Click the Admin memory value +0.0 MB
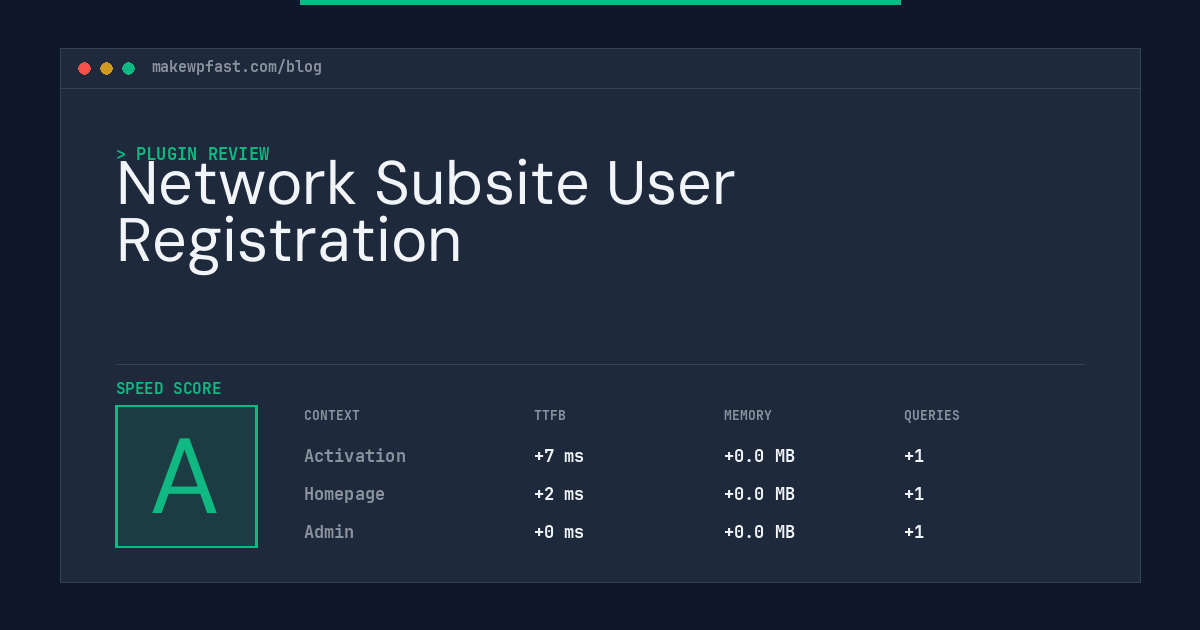 click(759, 532)
